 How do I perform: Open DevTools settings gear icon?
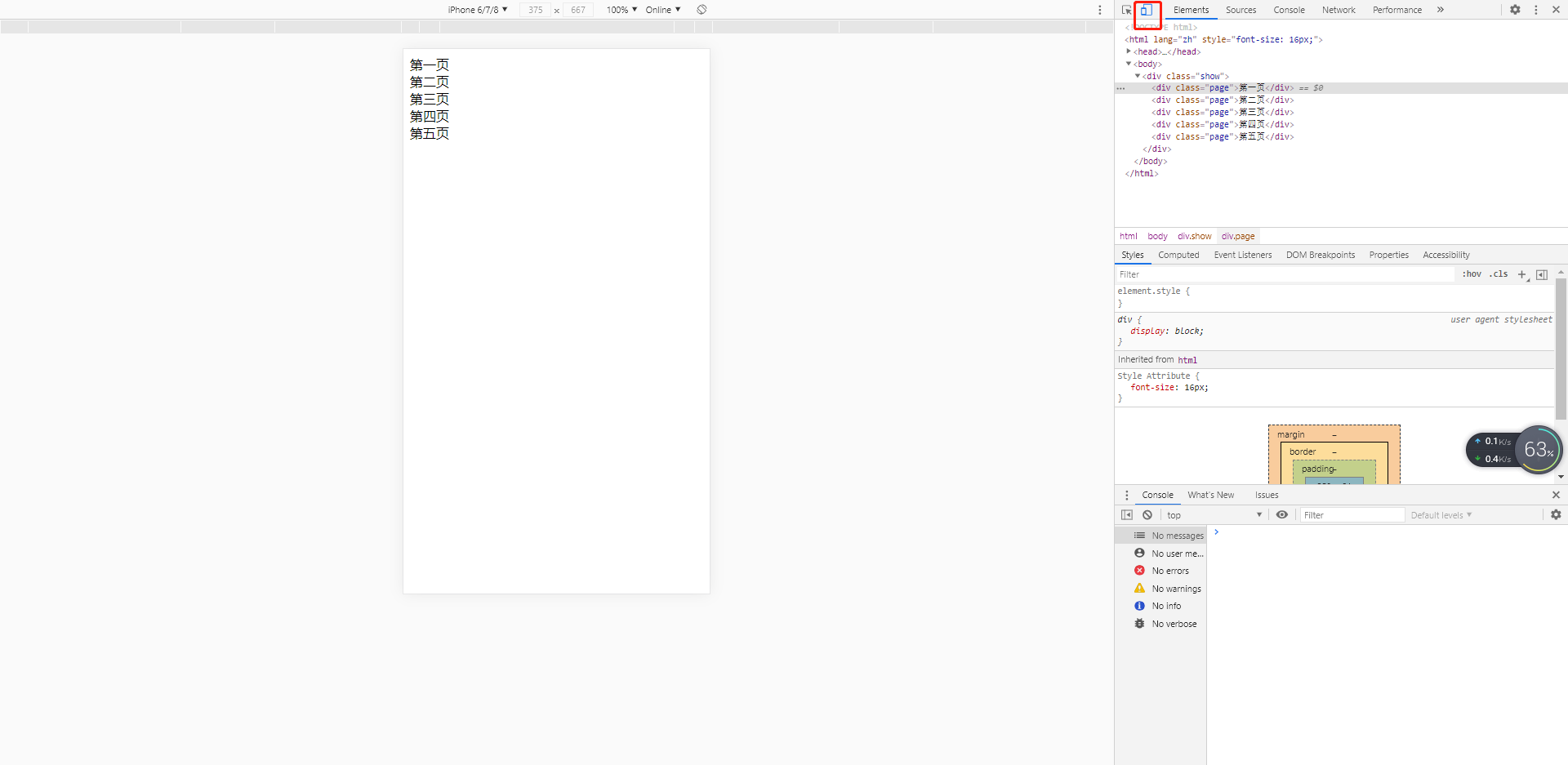coord(1515,10)
